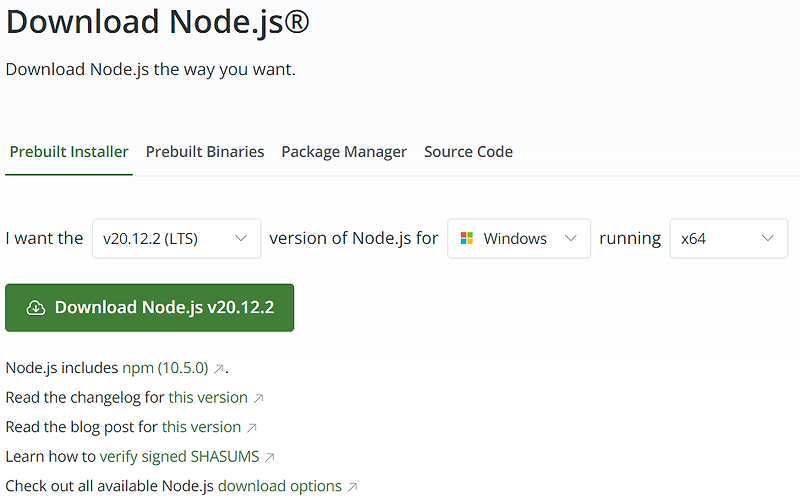The image size is (800, 498).
Task: Click the cloud download icon on green button
Action: [x=36, y=308]
